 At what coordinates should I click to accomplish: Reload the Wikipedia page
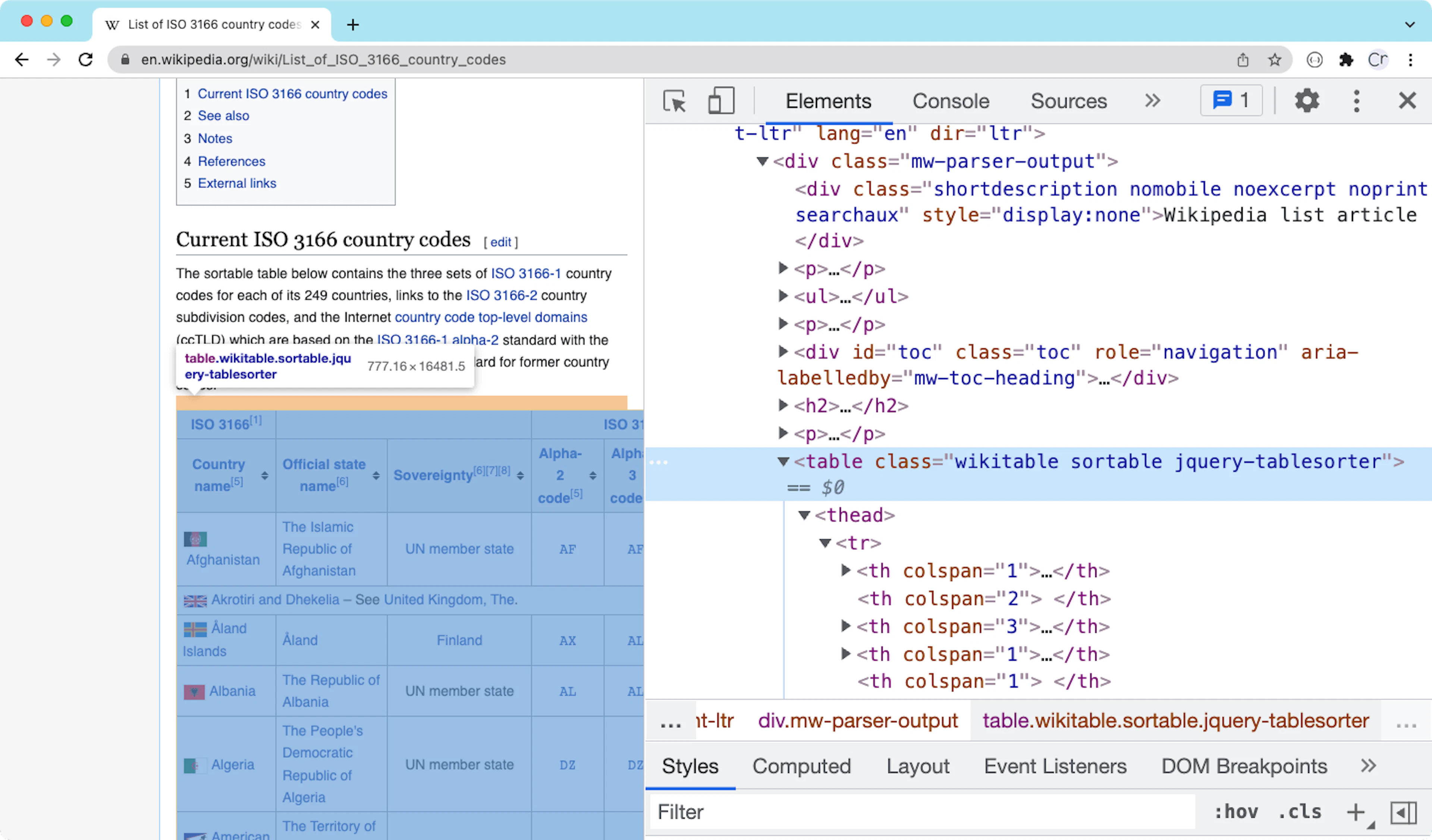pos(86,60)
